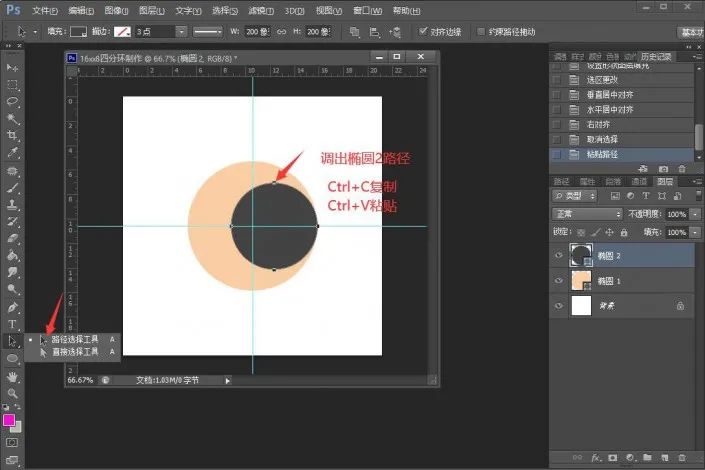Expand the layer opacity dropdown arrow
The height and width of the screenshot is (470, 705).
695,214
